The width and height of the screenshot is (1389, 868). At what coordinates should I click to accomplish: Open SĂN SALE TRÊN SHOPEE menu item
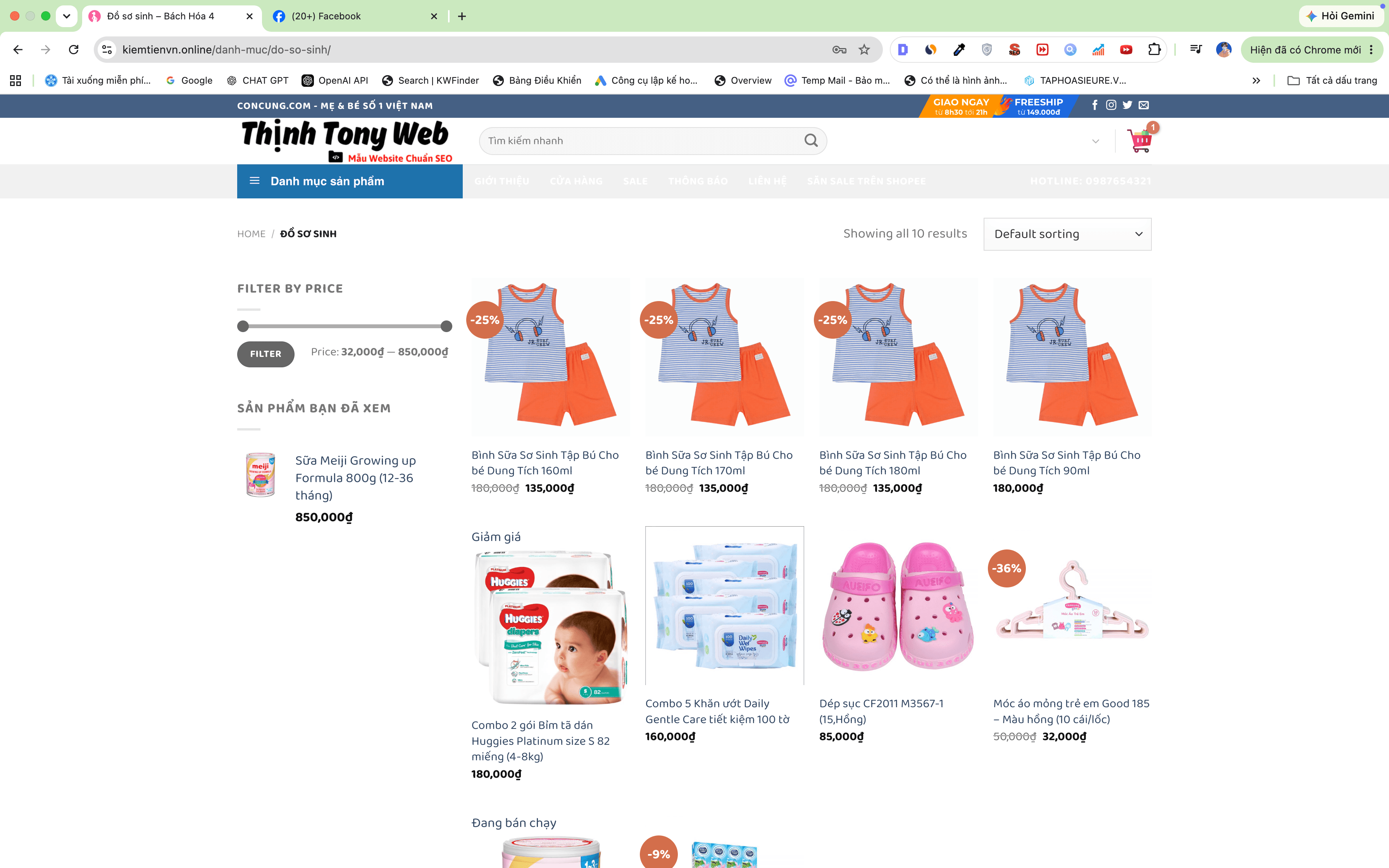(x=866, y=181)
